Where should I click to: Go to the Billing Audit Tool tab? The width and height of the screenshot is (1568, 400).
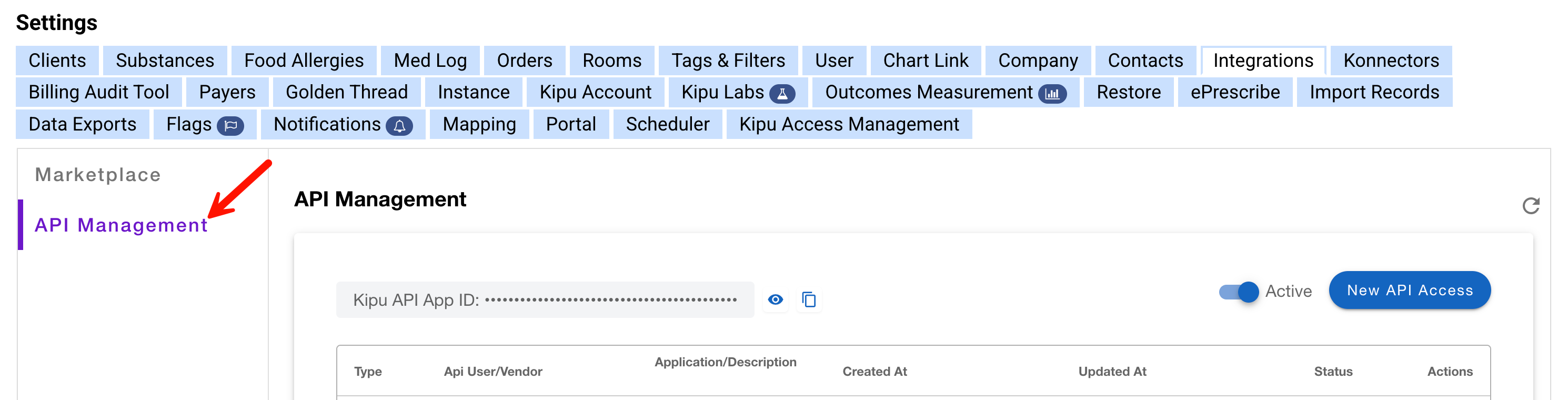[98, 93]
